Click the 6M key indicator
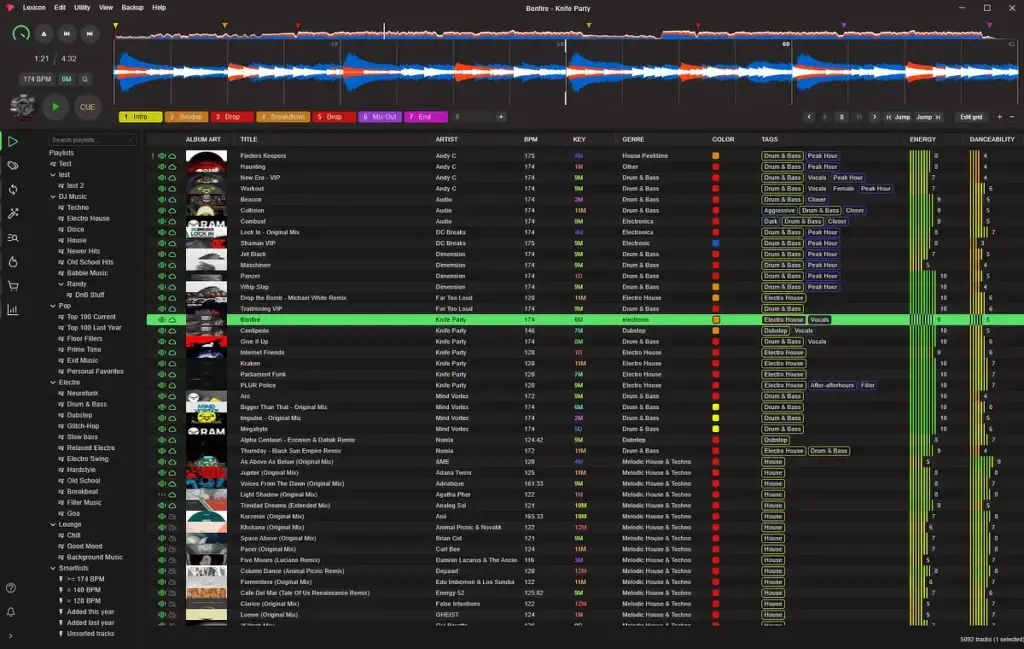Screen dimensions: 1024x649 coord(66,79)
